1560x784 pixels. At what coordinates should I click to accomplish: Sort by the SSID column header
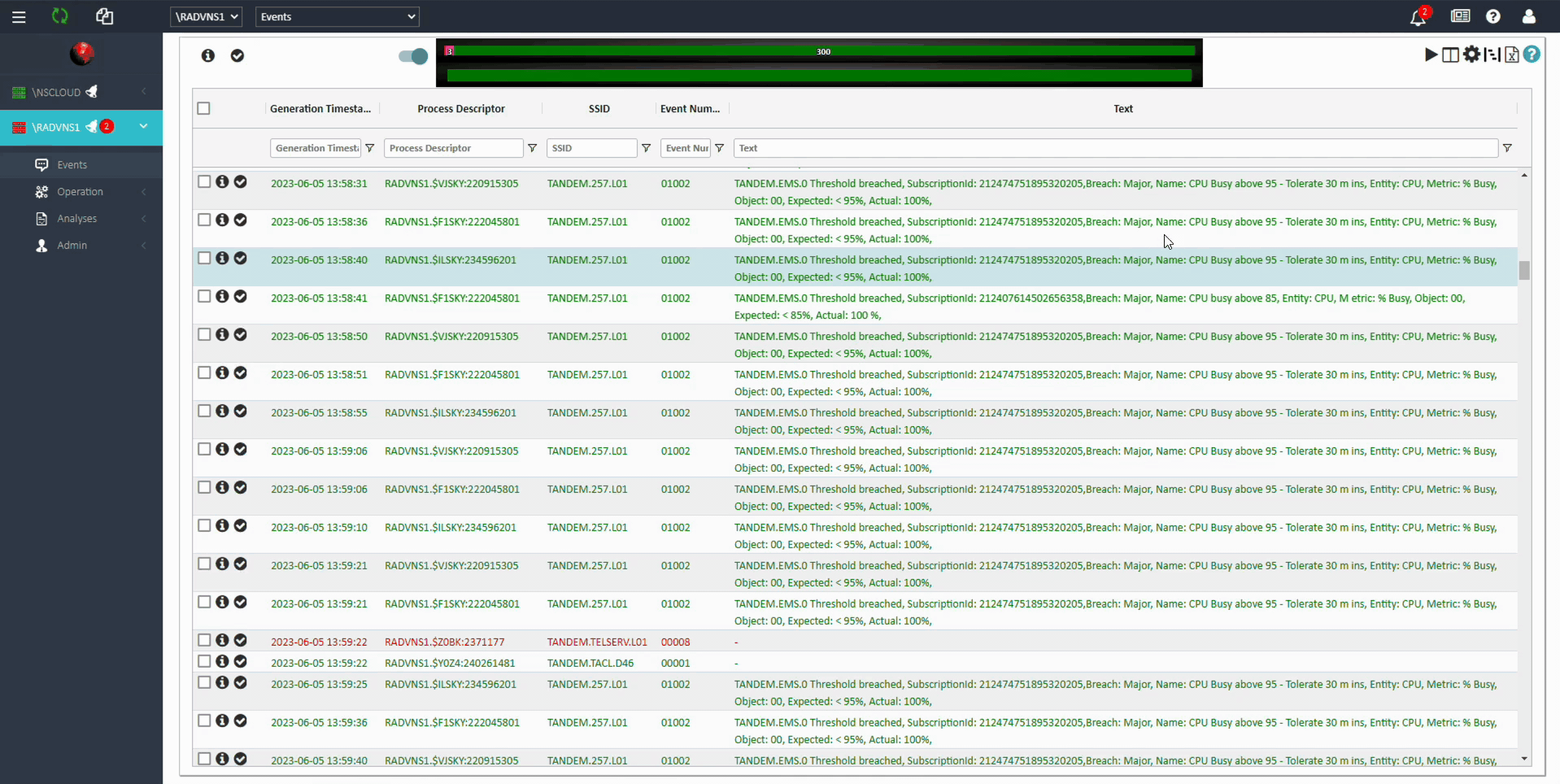[x=599, y=108]
